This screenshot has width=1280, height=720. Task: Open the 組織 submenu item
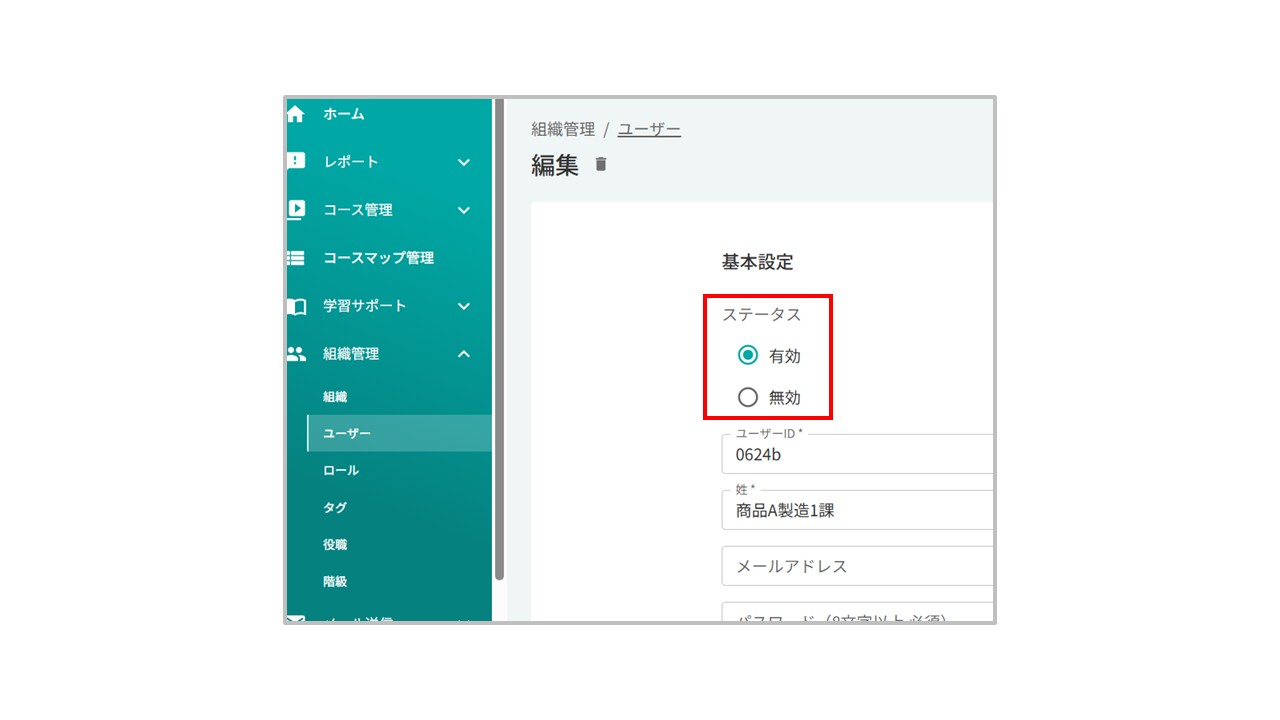(x=335, y=397)
